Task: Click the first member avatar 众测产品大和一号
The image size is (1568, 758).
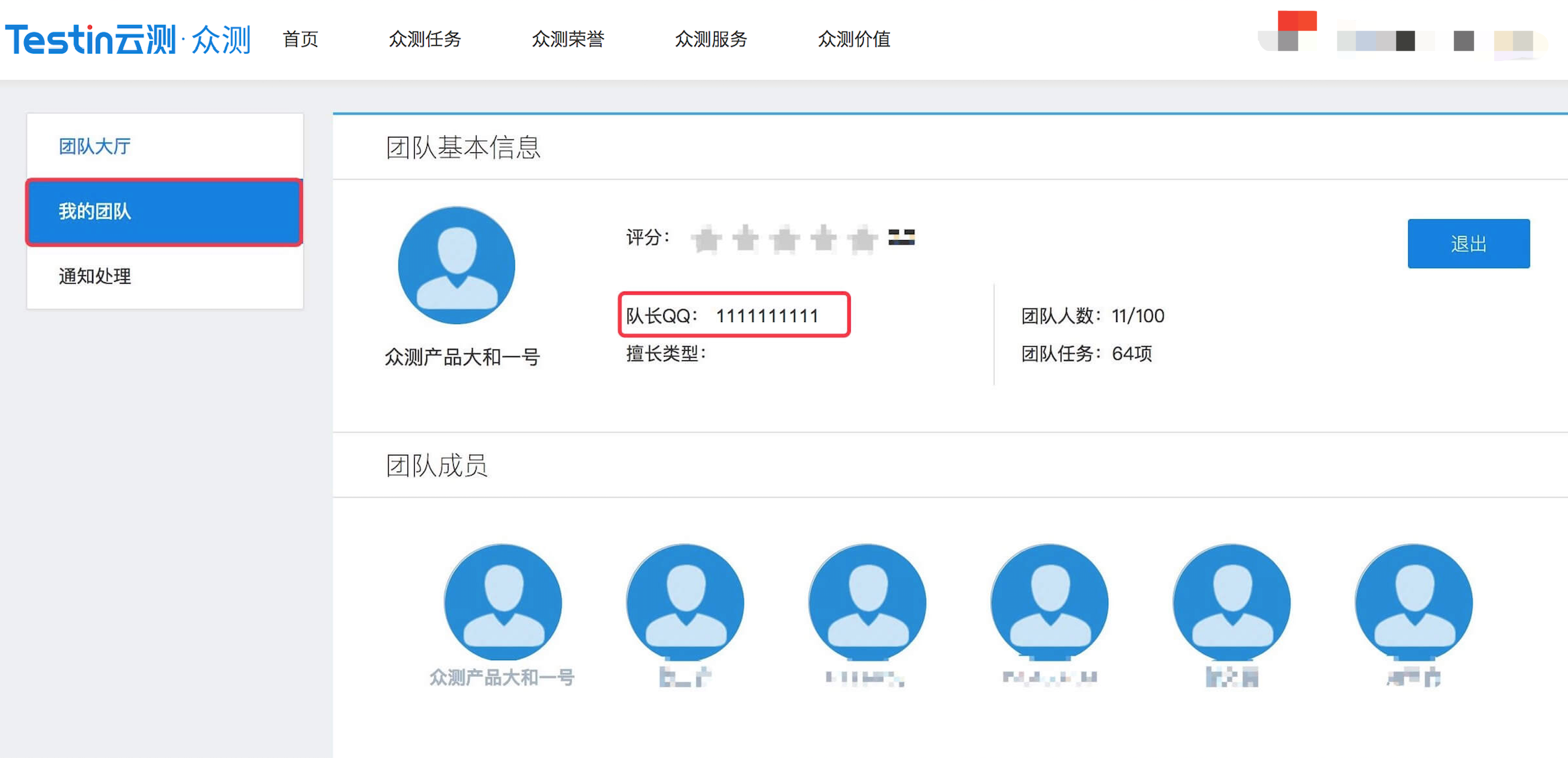Action: click(503, 602)
